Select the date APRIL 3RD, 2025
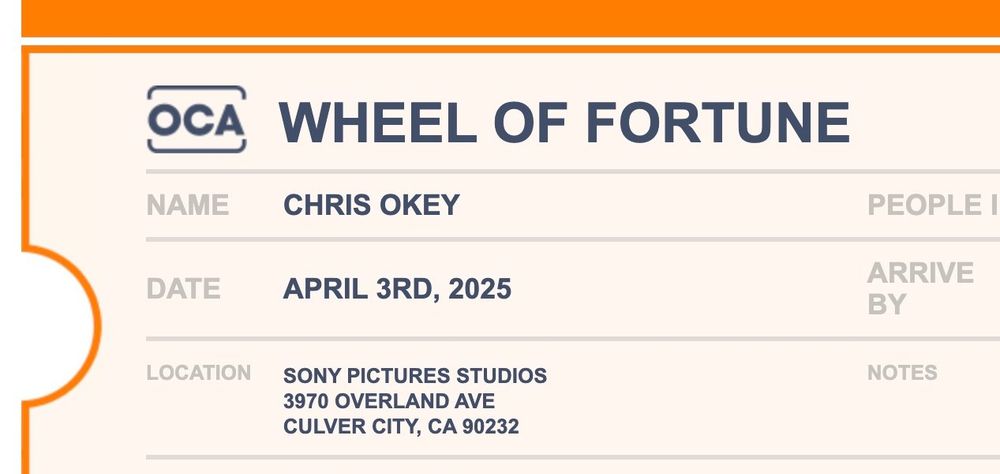The width and height of the screenshot is (1000, 474). 397,289
